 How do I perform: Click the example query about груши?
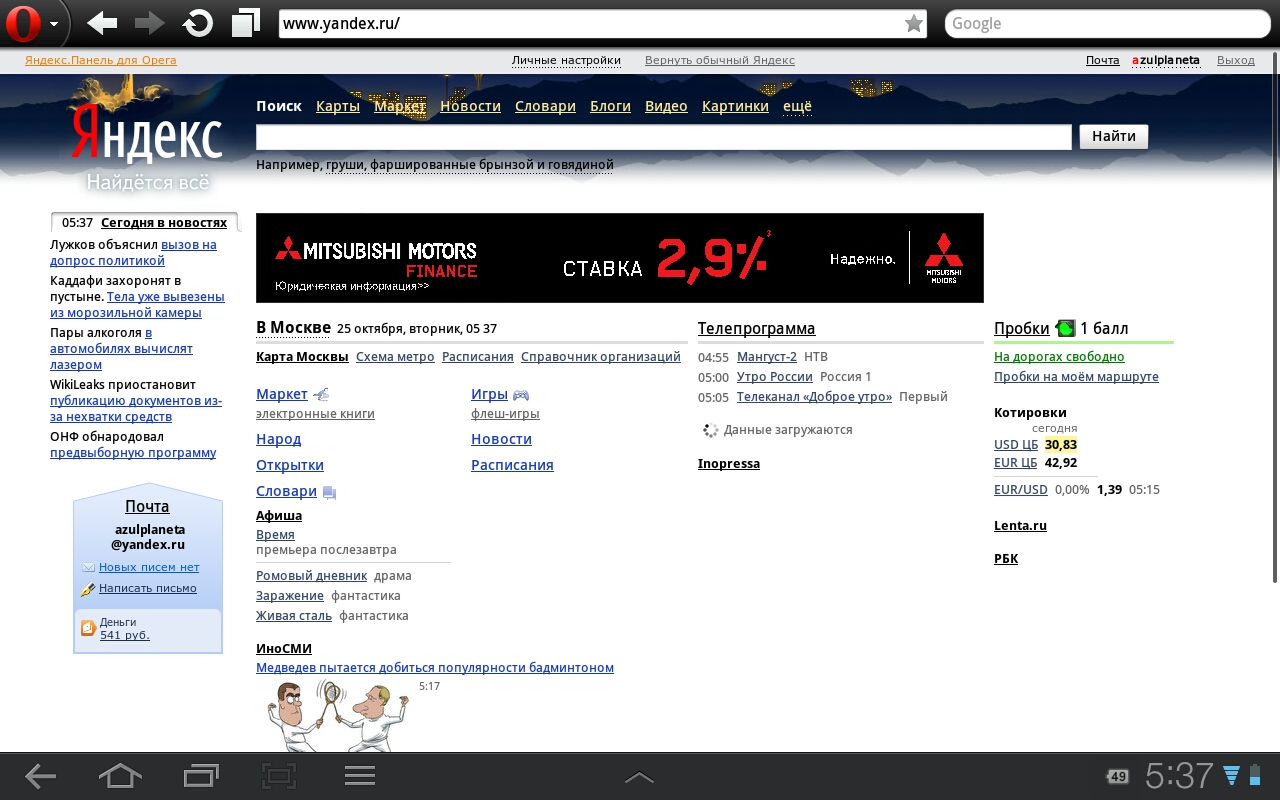(470, 165)
